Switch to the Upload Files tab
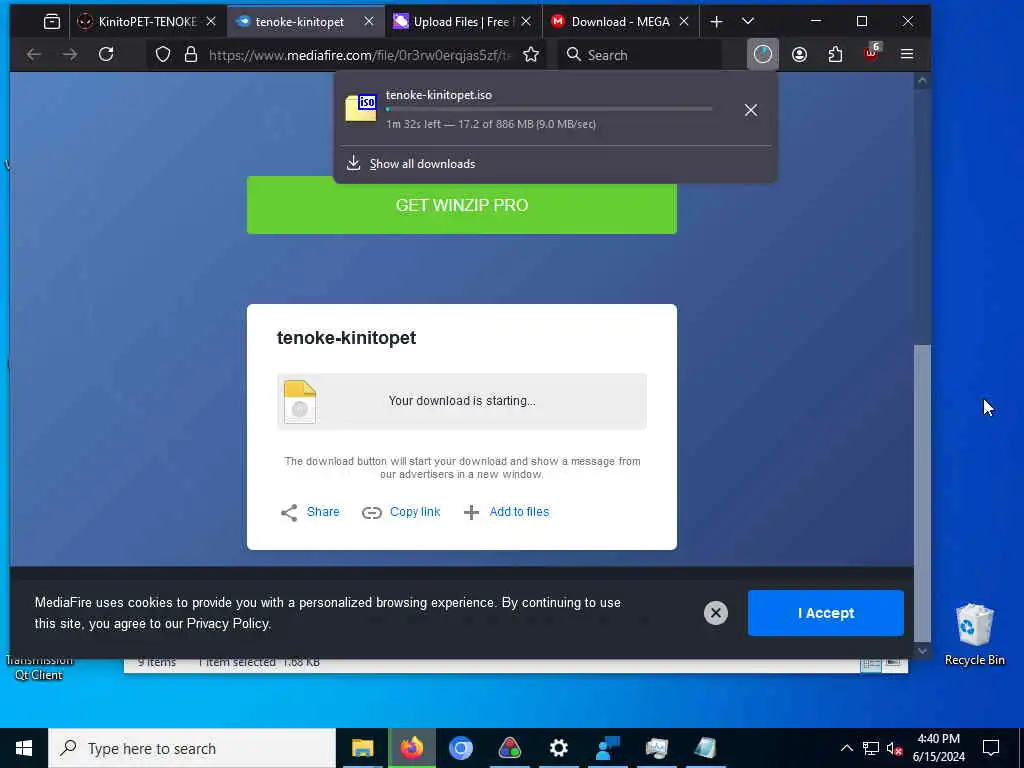This screenshot has width=1024, height=768. click(461, 22)
